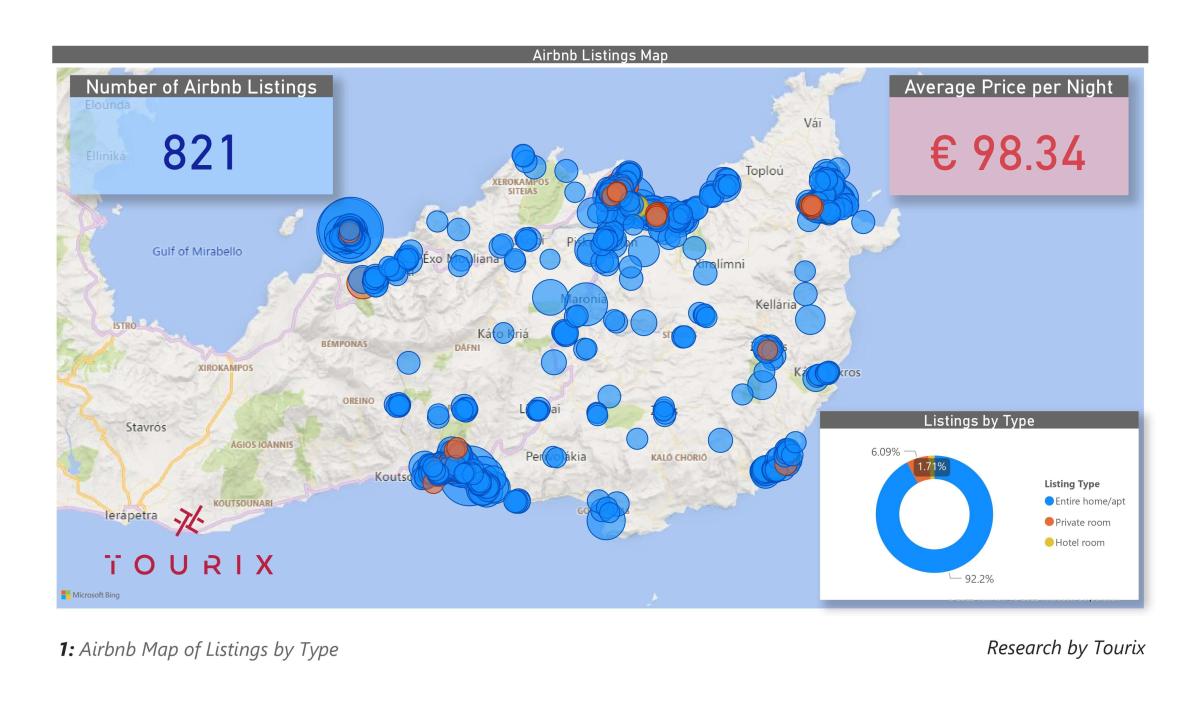The image size is (1200, 712).
Task: Click the Gulf of Mirabello map label
Action: [x=197, y=251]
